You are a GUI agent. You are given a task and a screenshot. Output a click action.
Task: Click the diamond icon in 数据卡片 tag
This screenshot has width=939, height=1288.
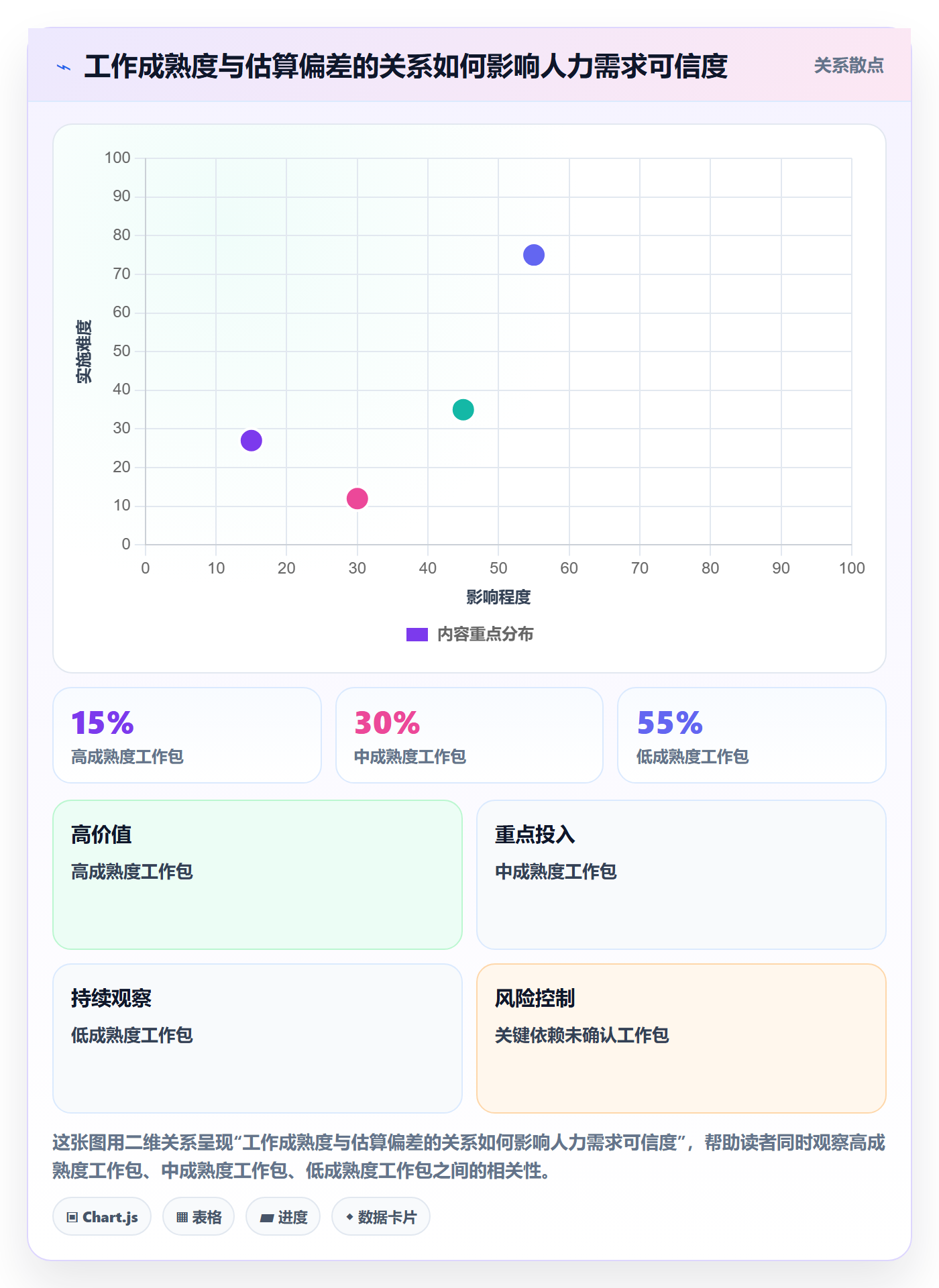tap(349, 1217)
